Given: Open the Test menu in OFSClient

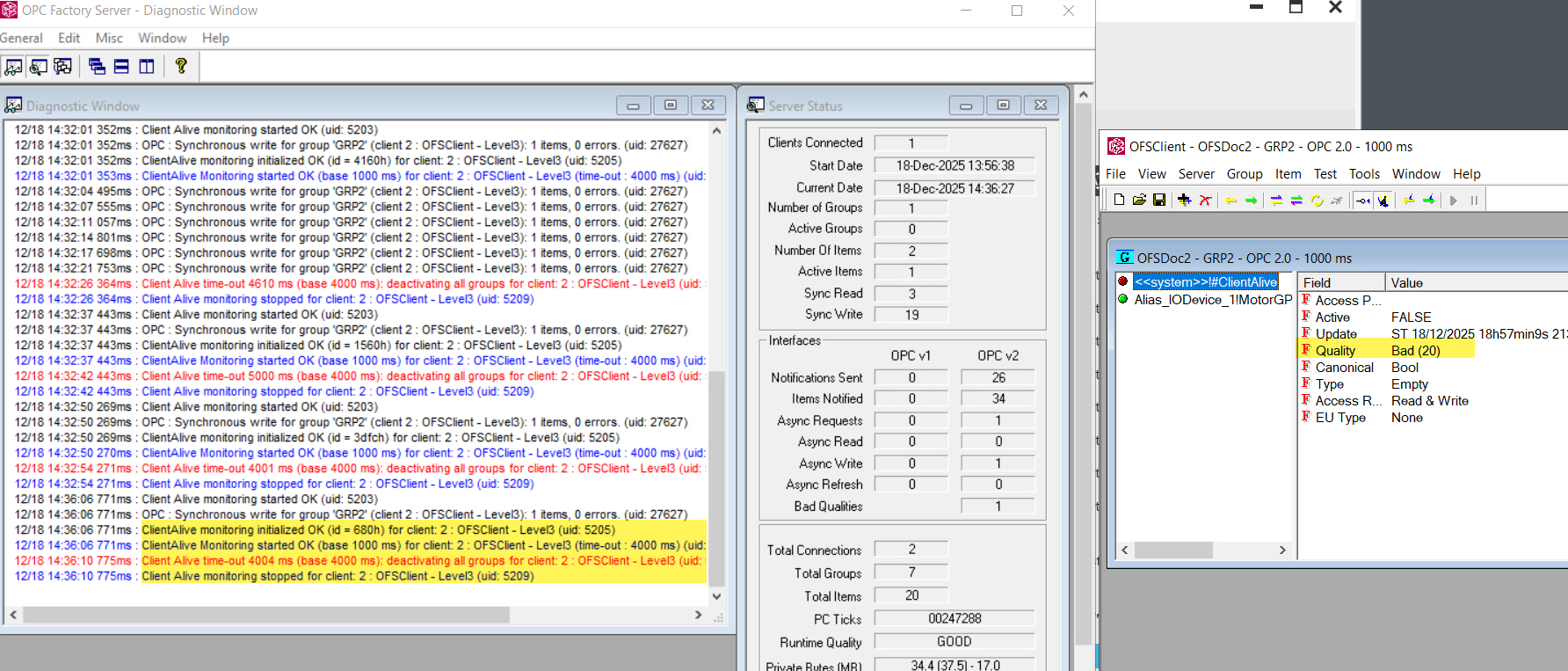Looking at the screenshot, I should point(1325,174).
